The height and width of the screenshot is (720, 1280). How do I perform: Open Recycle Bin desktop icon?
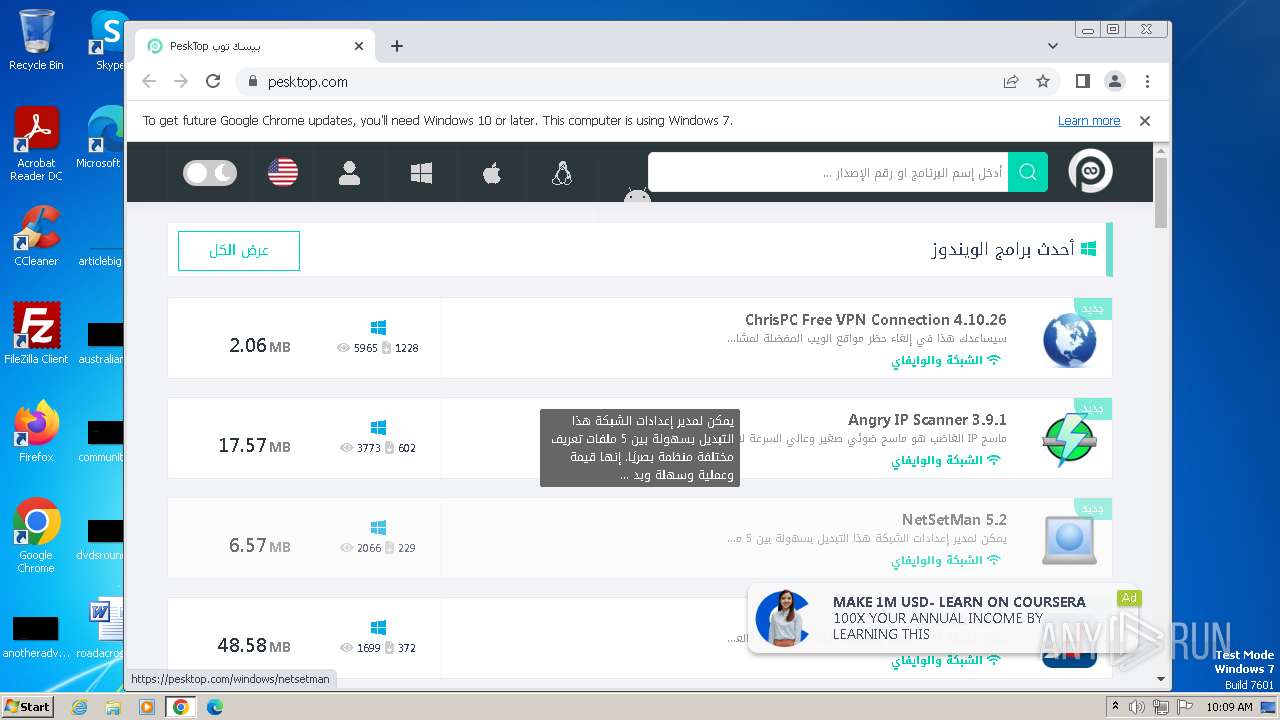(x=36, y=40)
